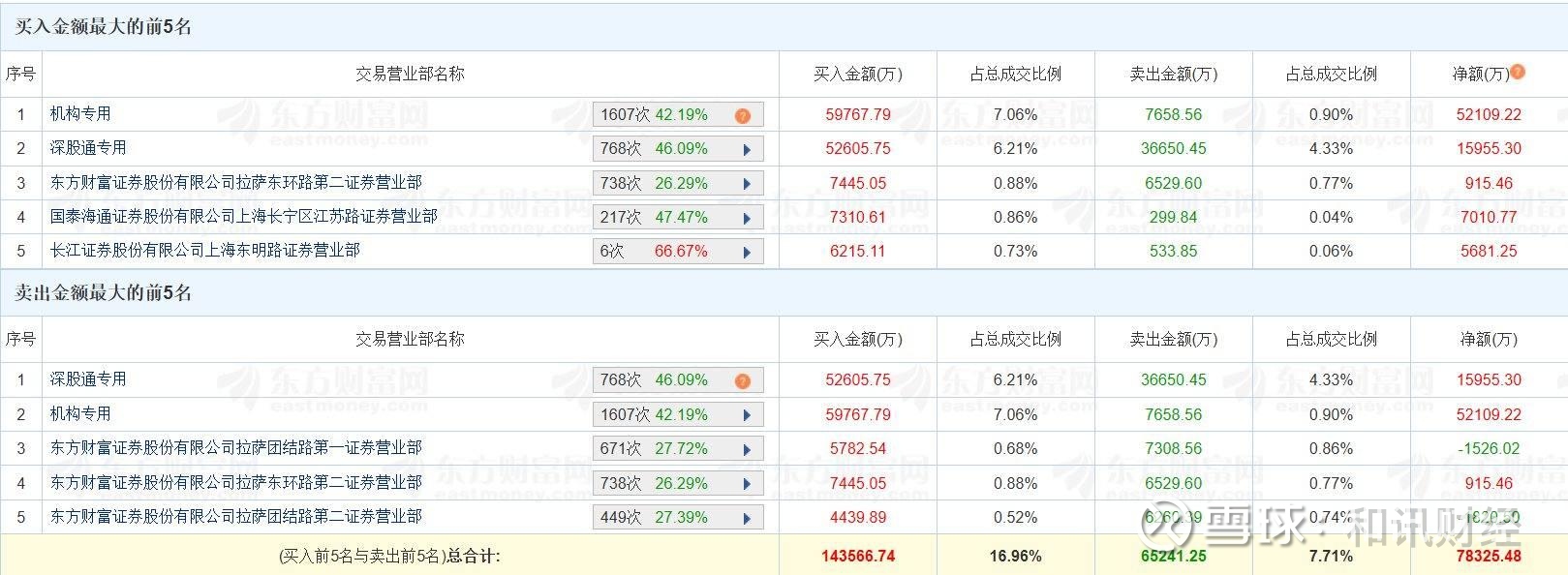Click 深股通专用 name in the sell table
The height and width of the screenshot is (575, 1568).
(x=88, y=379)
